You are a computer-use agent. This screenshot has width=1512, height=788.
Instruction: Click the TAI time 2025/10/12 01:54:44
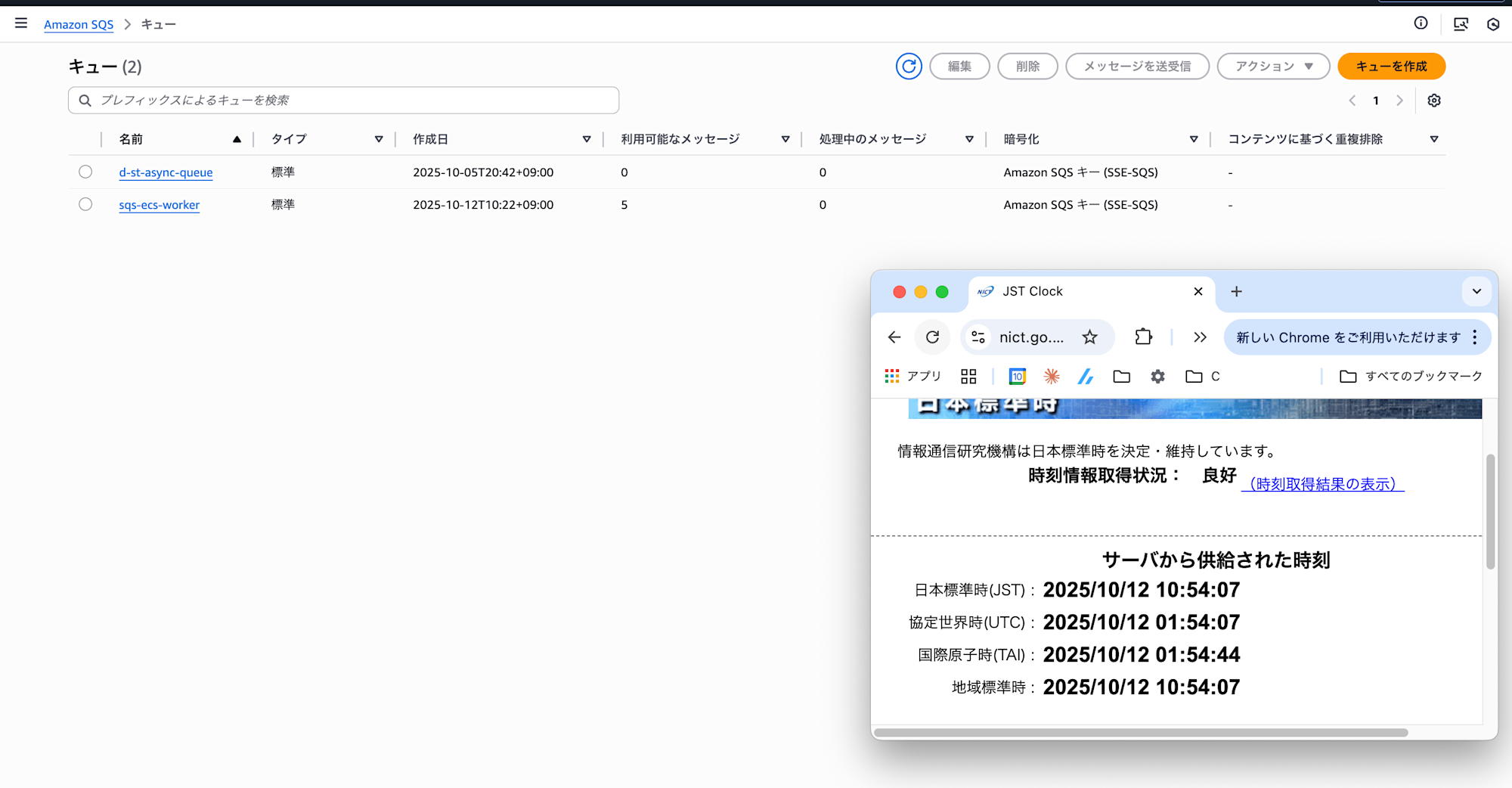click(1142, 655)
